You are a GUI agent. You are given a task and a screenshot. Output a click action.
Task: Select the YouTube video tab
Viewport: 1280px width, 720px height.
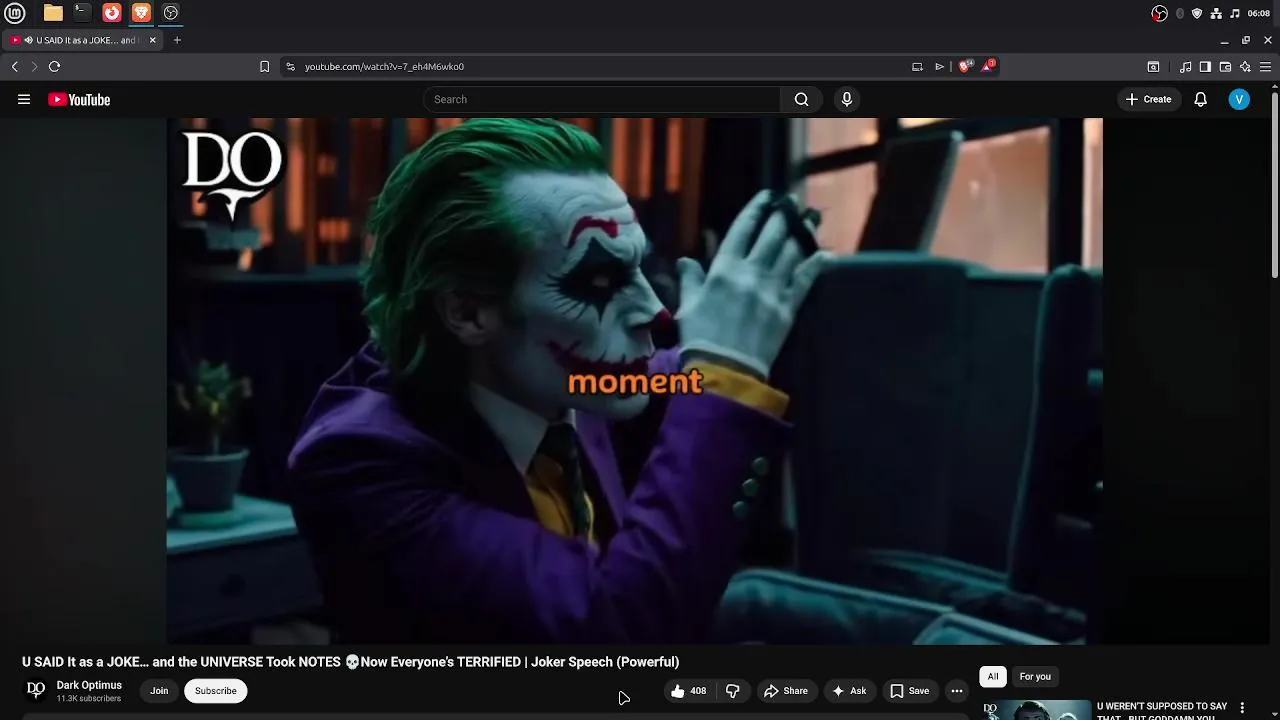(x=84, y=40)
